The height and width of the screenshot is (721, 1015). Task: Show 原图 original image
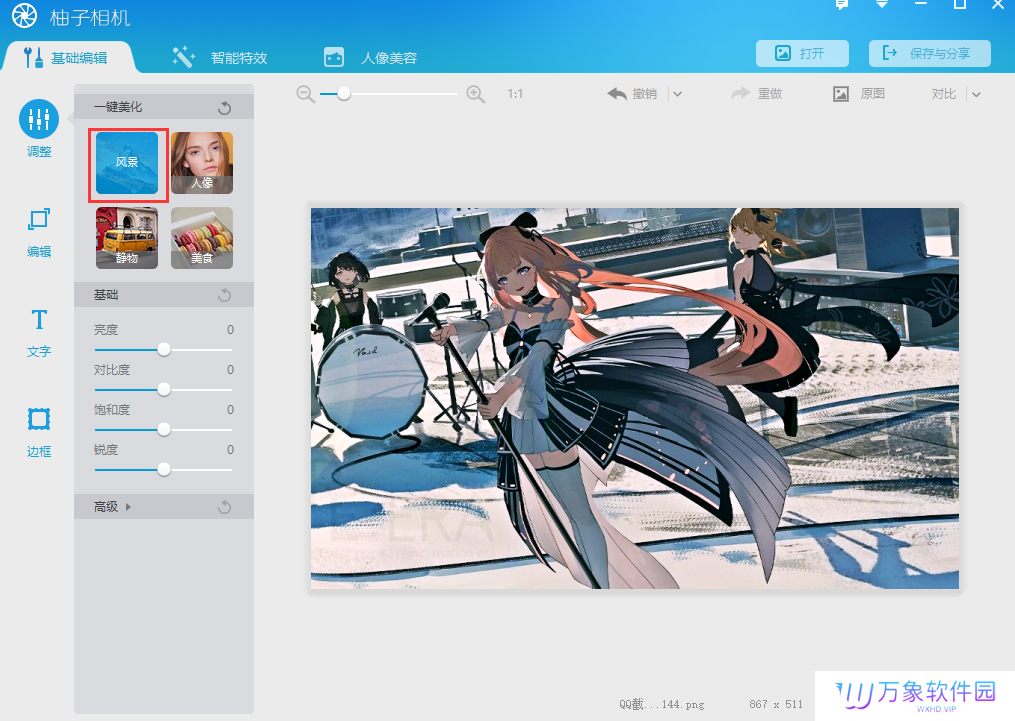[x=859, y=94]
